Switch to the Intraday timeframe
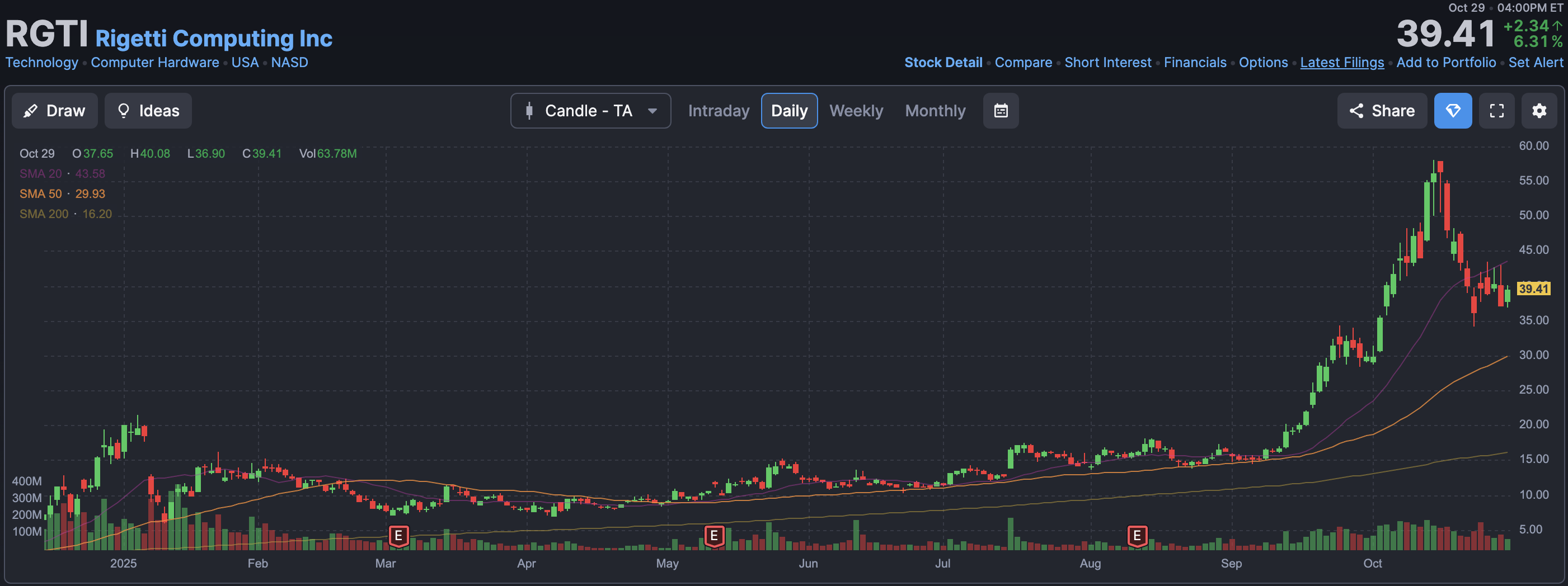Screen dimensions: 1568x586 pyautogui.click(x=719, y=111)
